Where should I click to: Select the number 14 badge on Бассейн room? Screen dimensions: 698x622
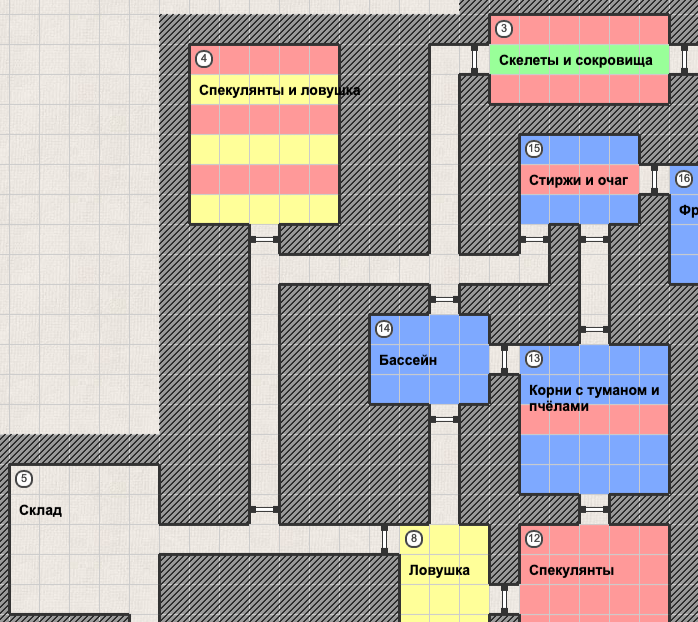(x=384, y=329)
